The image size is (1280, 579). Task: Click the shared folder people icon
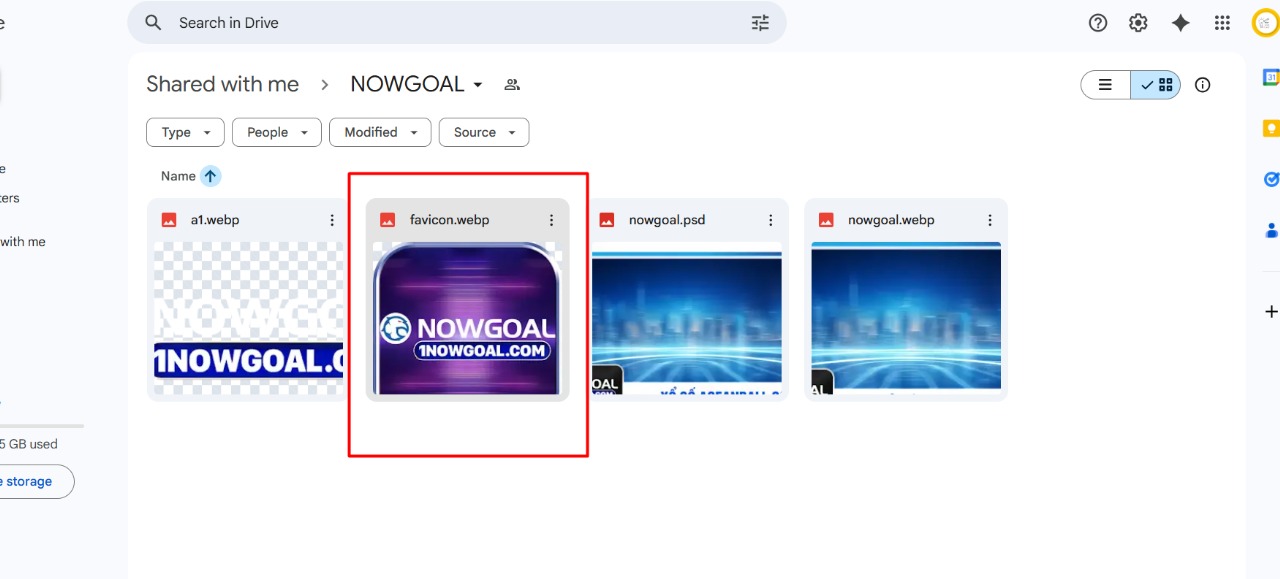[x=512, y=85]
